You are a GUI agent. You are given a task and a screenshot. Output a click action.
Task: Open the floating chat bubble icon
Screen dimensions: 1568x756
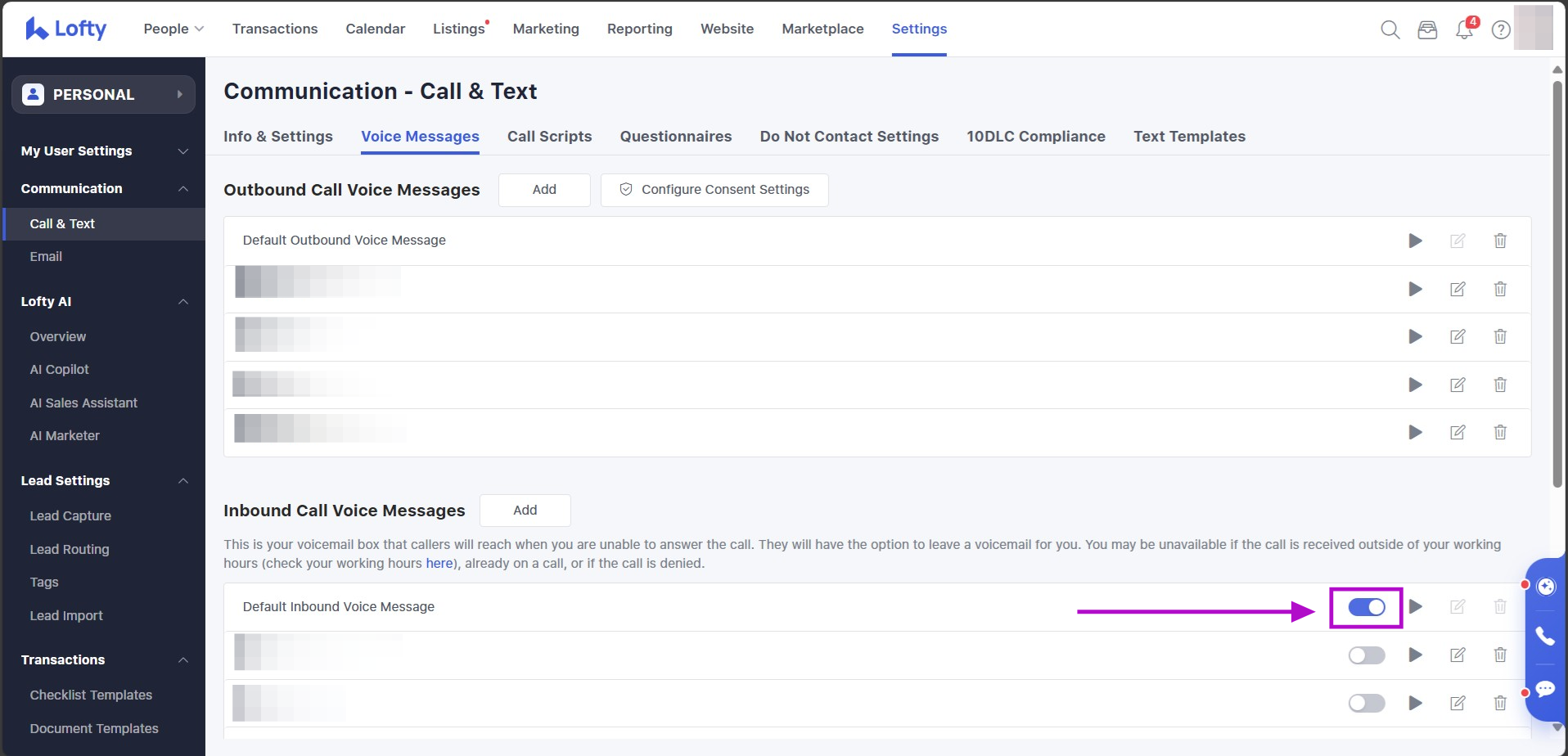coord(1545,688)
